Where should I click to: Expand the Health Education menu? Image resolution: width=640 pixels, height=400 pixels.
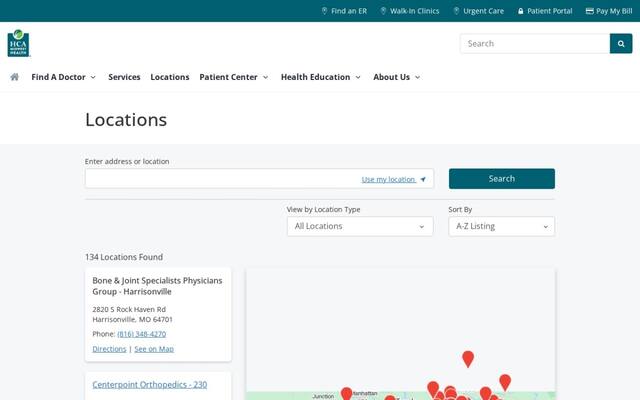[321, 77]
